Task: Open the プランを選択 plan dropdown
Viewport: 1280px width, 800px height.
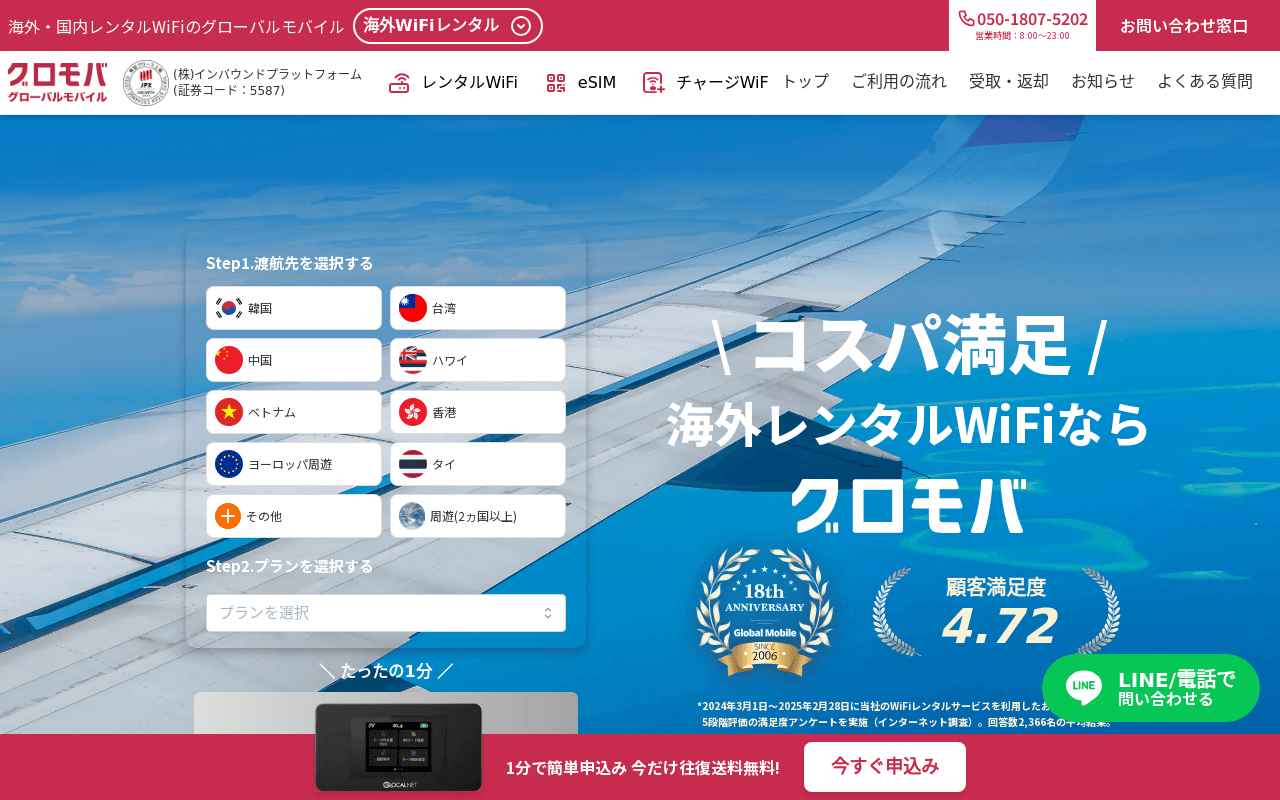Action: tap(386, 613)
